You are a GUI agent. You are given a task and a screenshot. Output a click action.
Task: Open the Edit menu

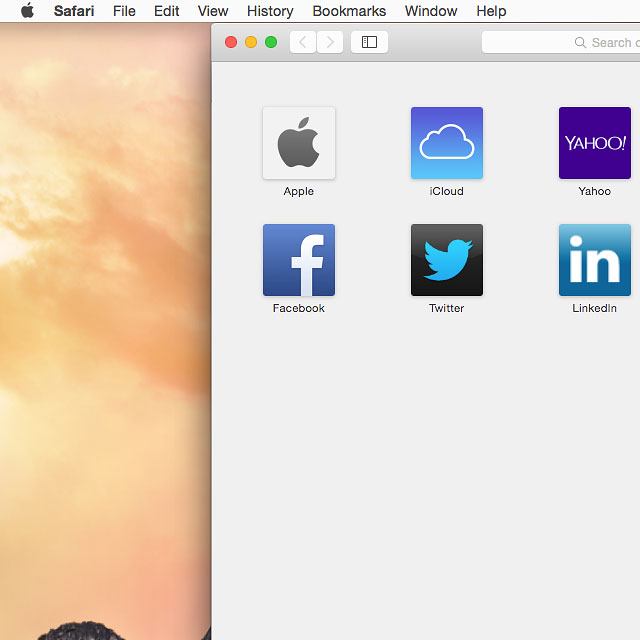167,11
